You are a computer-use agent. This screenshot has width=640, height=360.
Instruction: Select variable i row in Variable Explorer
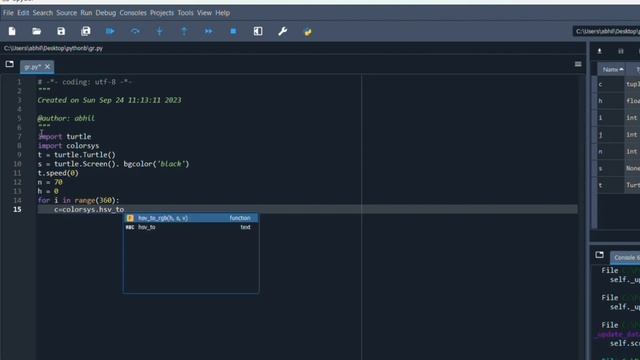tap(619, 118)
